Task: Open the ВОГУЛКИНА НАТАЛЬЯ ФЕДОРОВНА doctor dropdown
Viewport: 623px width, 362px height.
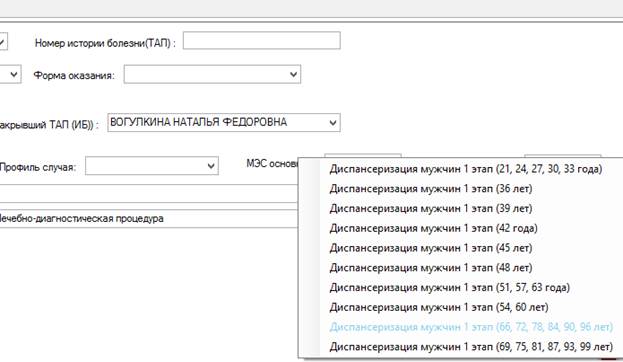Action: (x=224, y=123)
